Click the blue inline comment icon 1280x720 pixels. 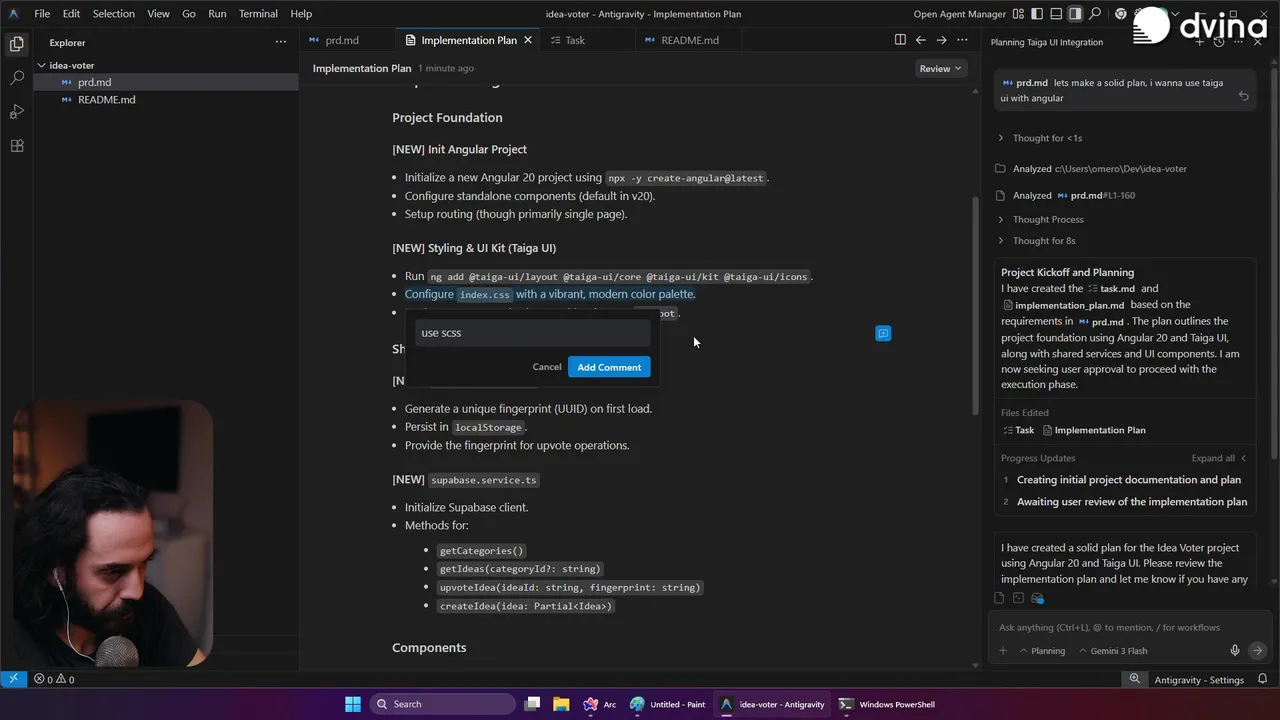tap(883, 333)
